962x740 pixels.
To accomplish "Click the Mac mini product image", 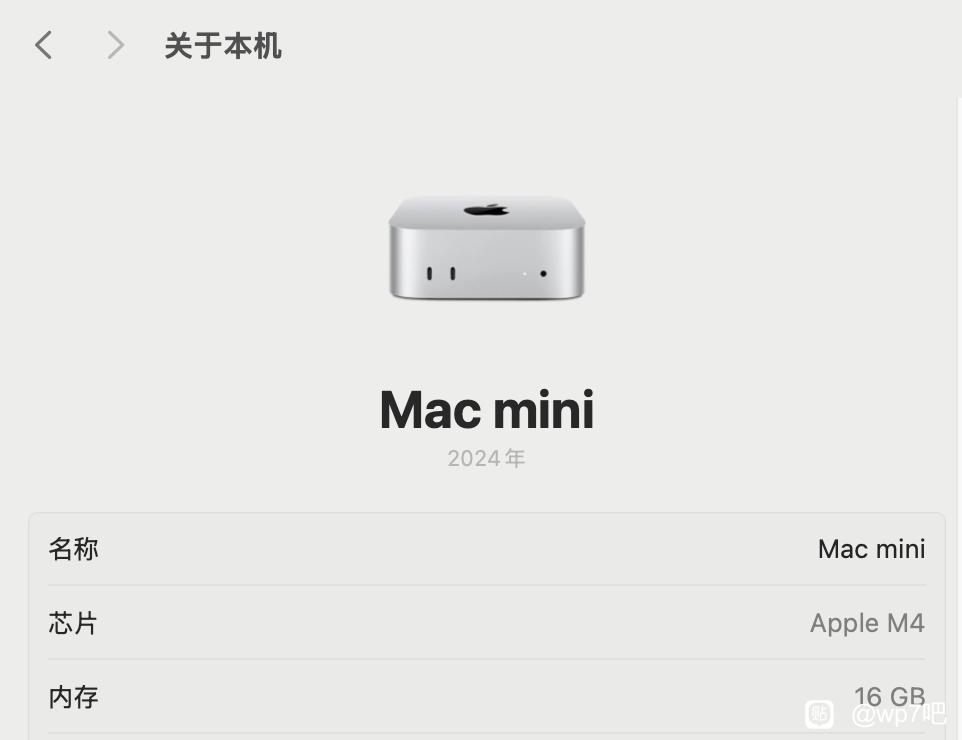I will coord(487,247).
